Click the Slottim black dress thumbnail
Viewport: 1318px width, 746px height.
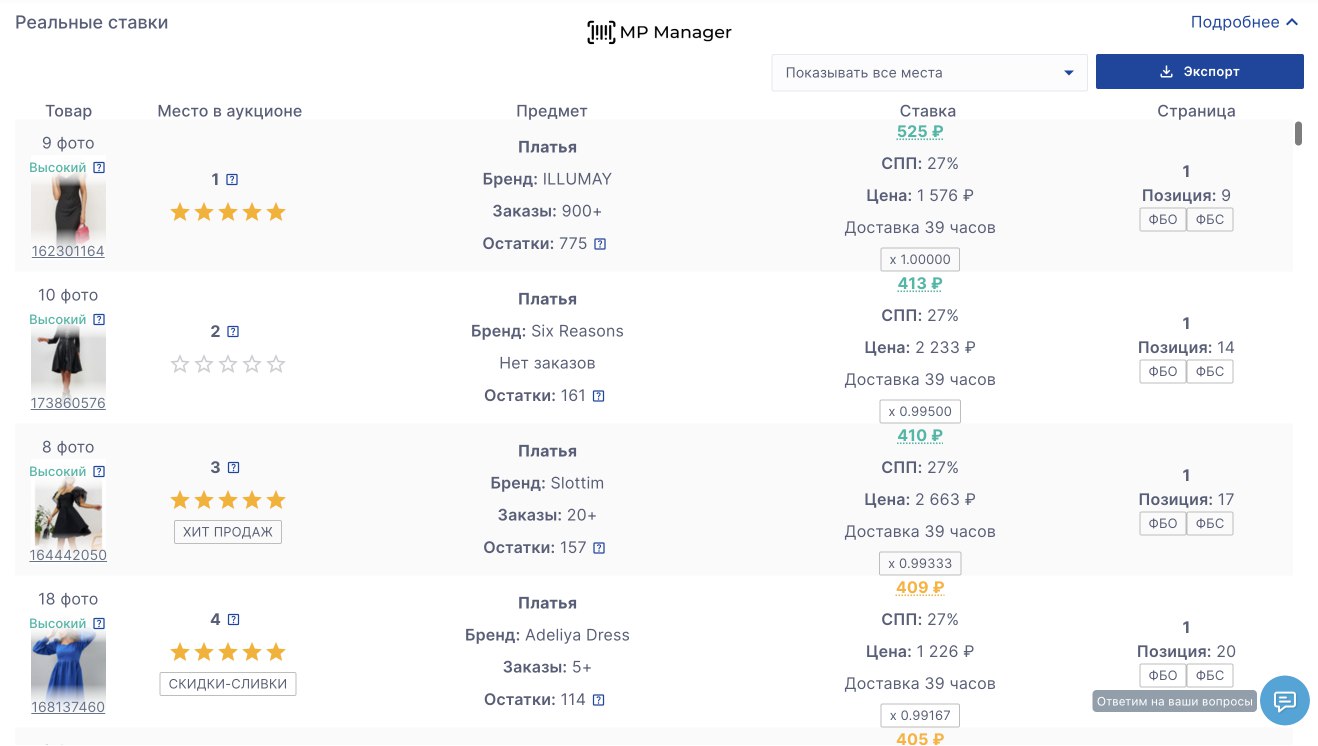[68, 511]
